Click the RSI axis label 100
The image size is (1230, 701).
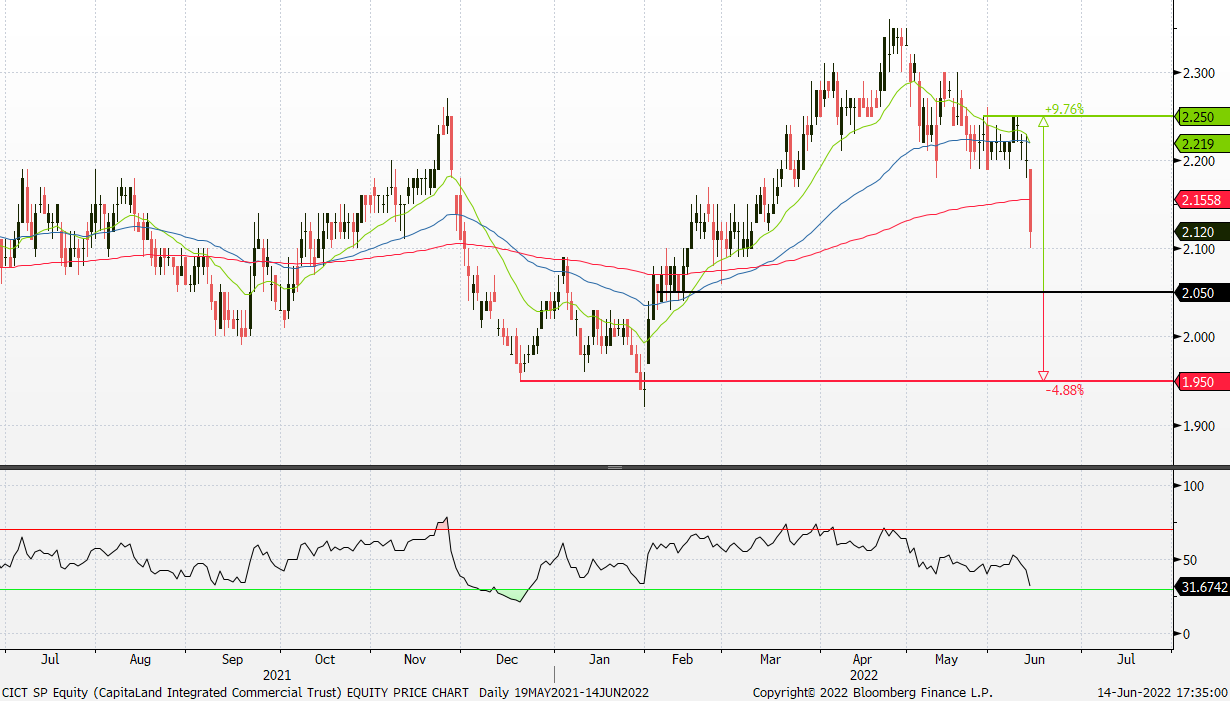[x=1192, y=486]
